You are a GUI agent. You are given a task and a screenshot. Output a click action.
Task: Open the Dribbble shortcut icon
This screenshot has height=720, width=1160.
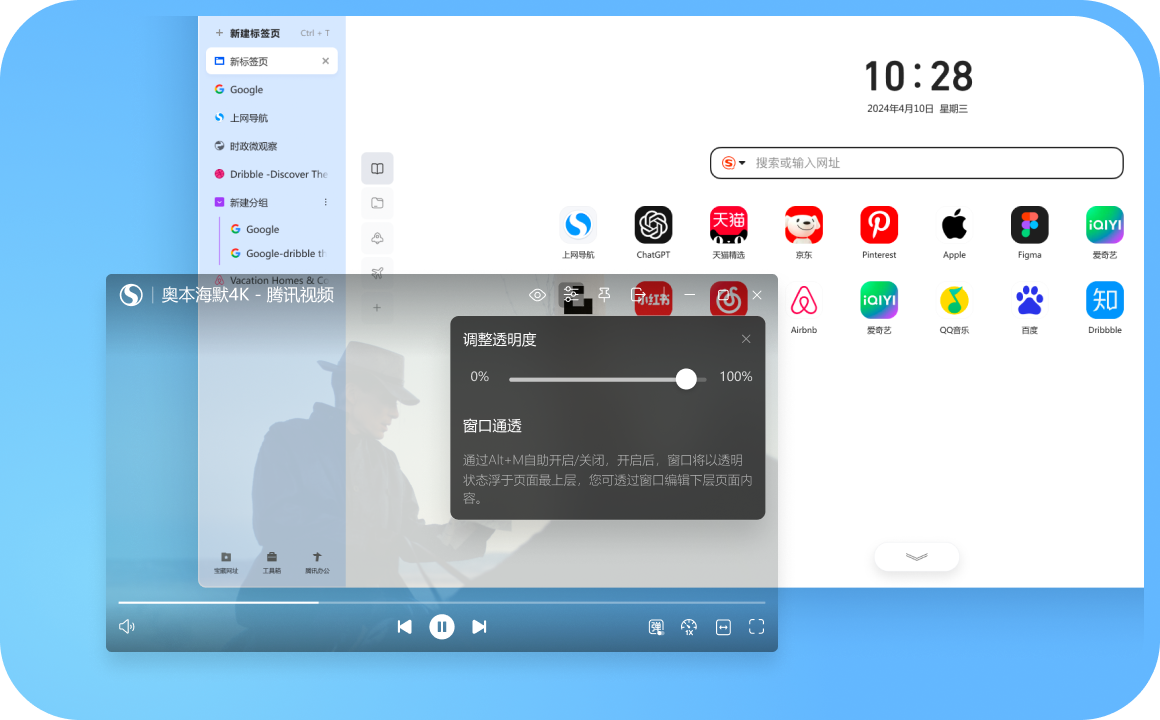(x=1104, y=299)
